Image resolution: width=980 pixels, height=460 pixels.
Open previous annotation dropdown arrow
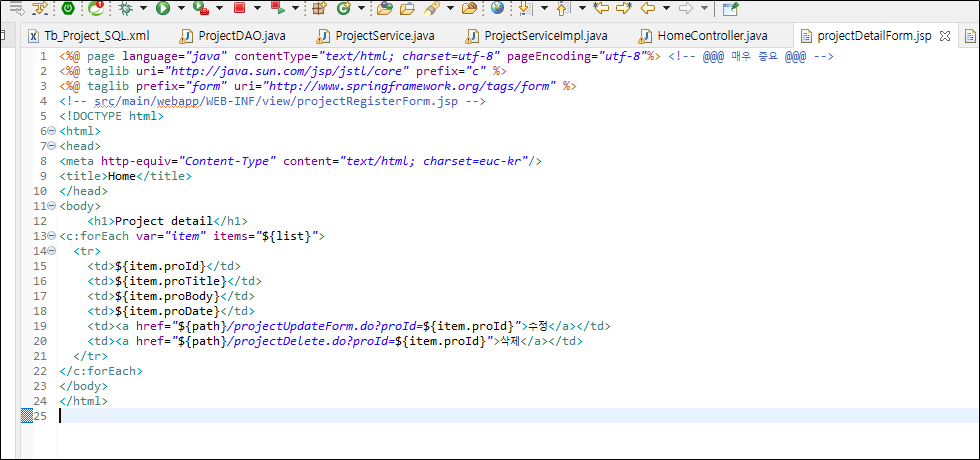point(581,8)
